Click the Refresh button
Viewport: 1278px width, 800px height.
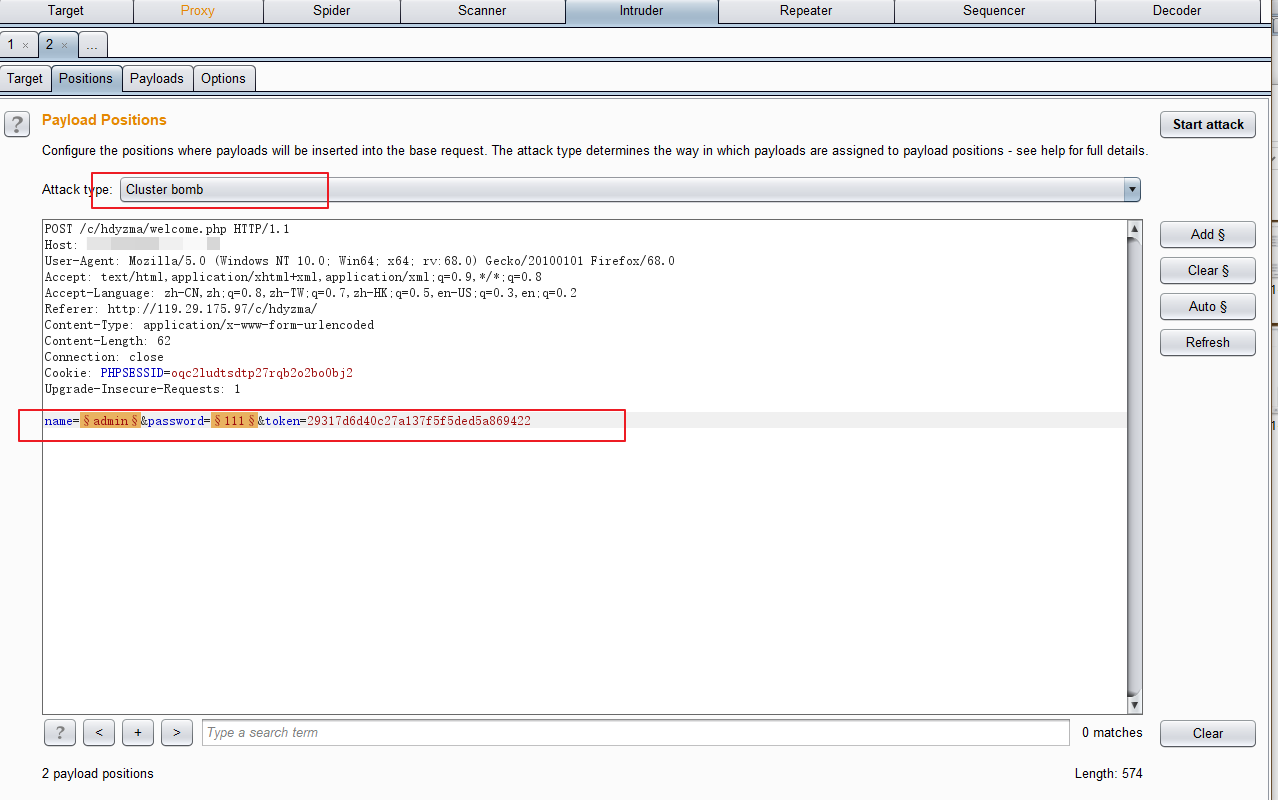(1207, 342)
